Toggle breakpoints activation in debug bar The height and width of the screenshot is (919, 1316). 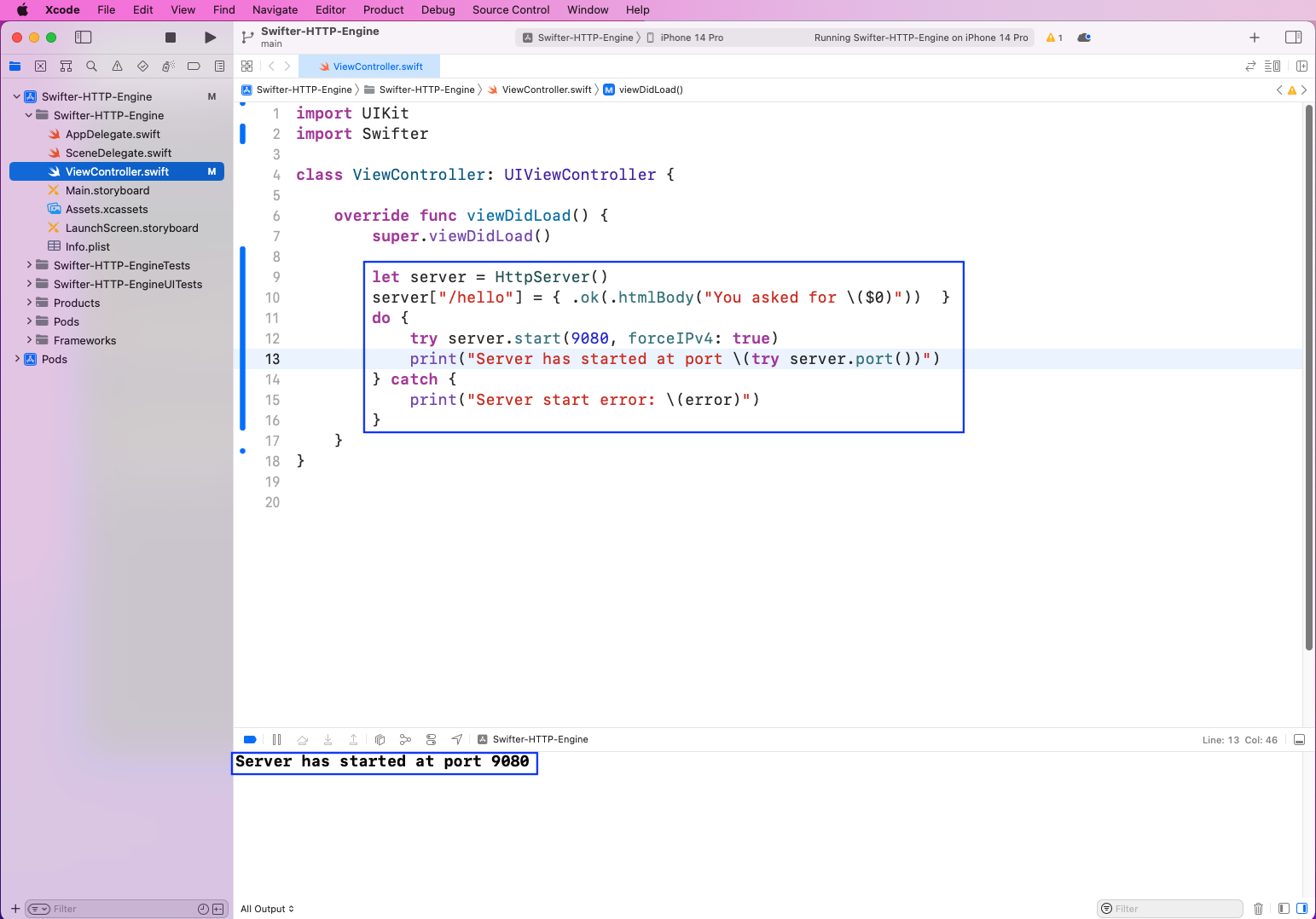(x=250, y=740)
